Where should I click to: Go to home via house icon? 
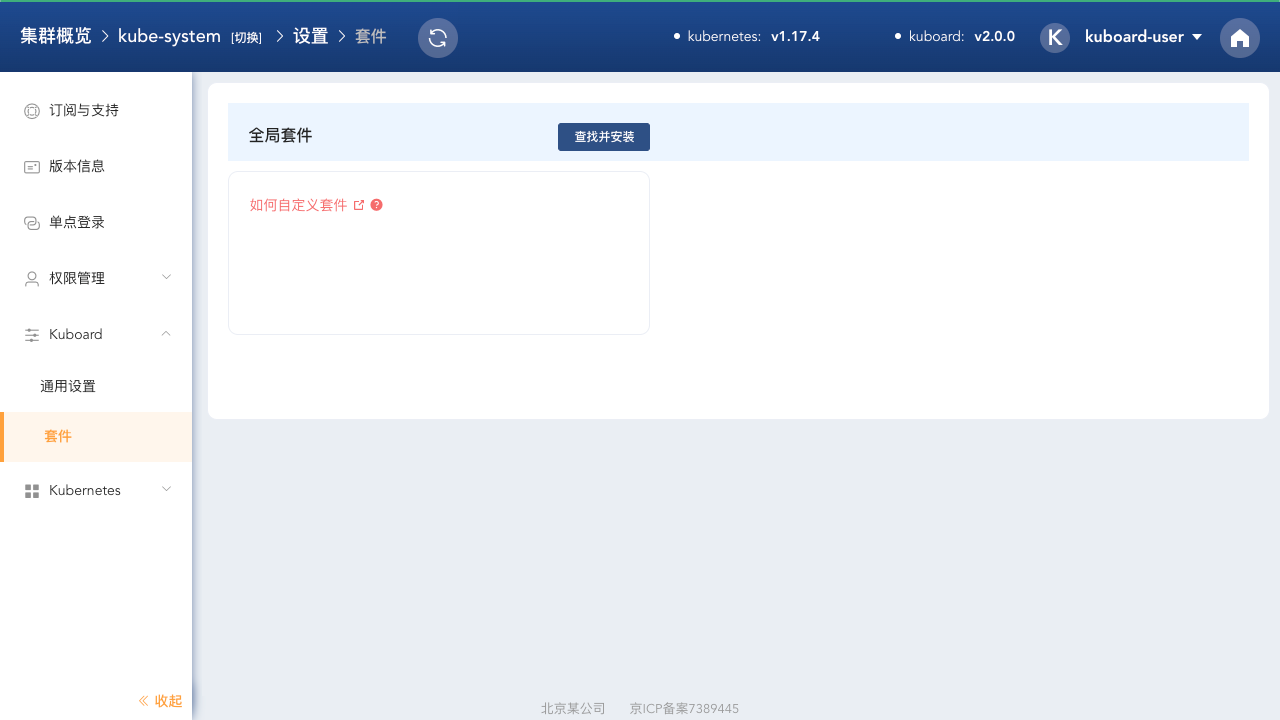point(1239,38)
